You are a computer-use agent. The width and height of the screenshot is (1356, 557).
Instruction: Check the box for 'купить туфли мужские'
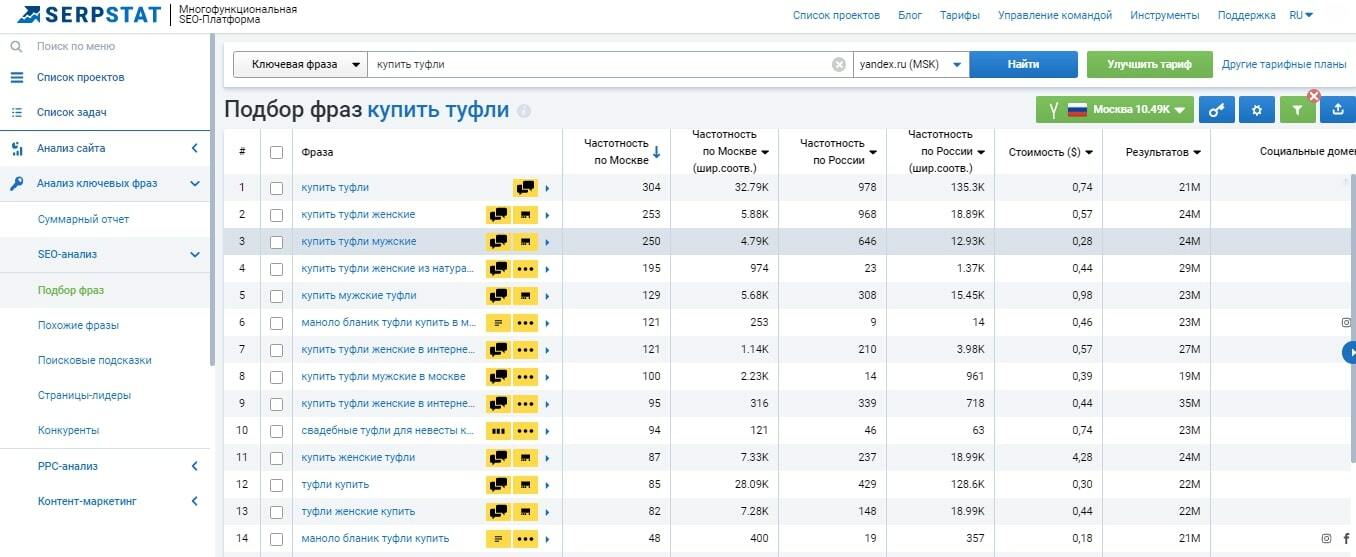[x=276, y=241]
